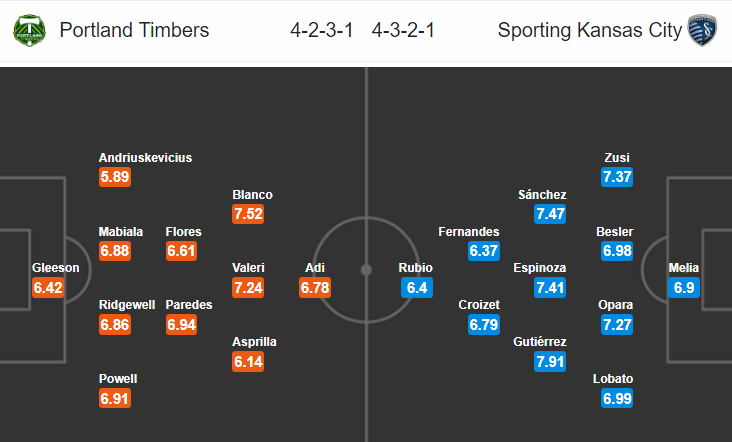The height and width of the screenshot is (442, 732).
Task: Click goalkeeper Gleeson's 6.42 rating
Action: pyautogui.click(x=48, y=288)
